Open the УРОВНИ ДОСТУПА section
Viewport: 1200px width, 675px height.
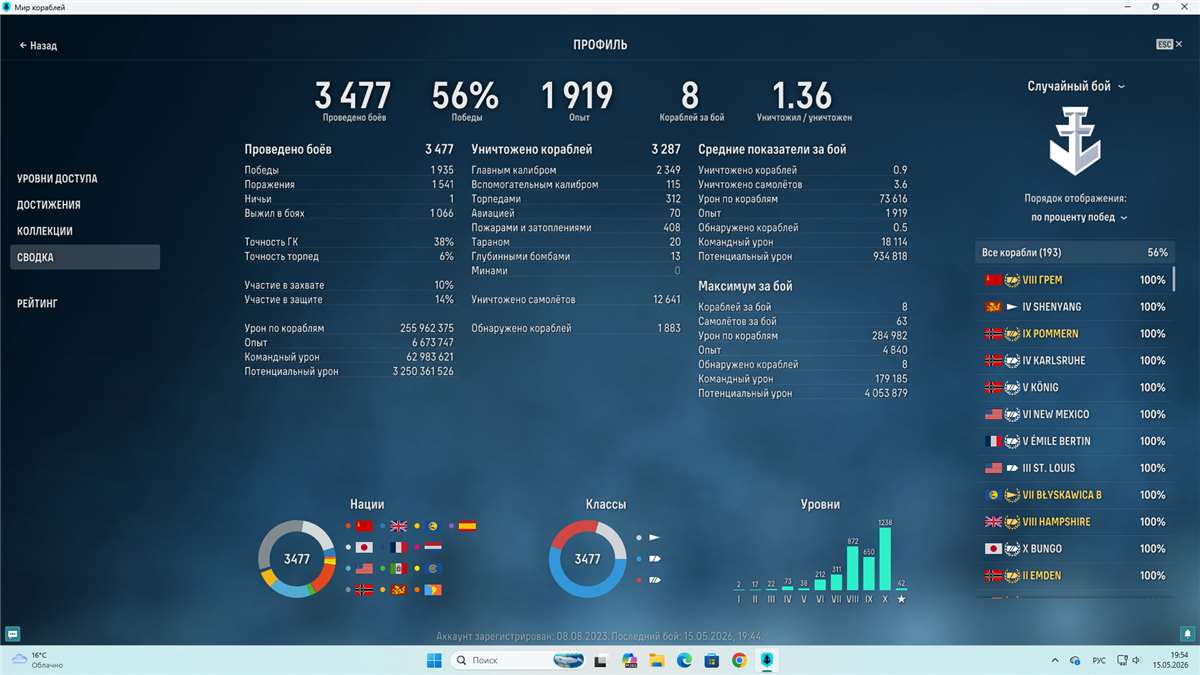pos(57,179)
